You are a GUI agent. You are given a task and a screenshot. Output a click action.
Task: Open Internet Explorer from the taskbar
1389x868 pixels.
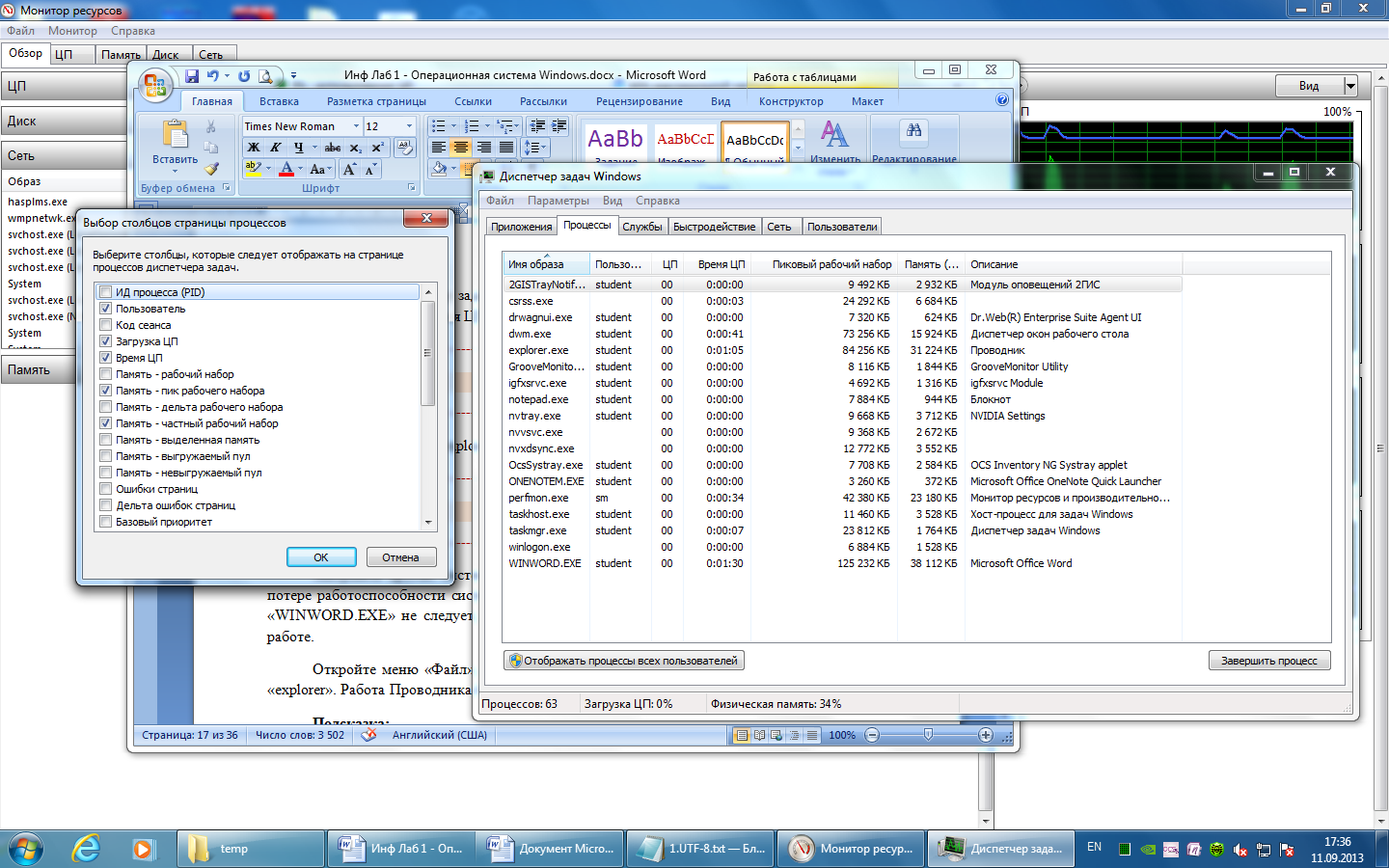87,849
